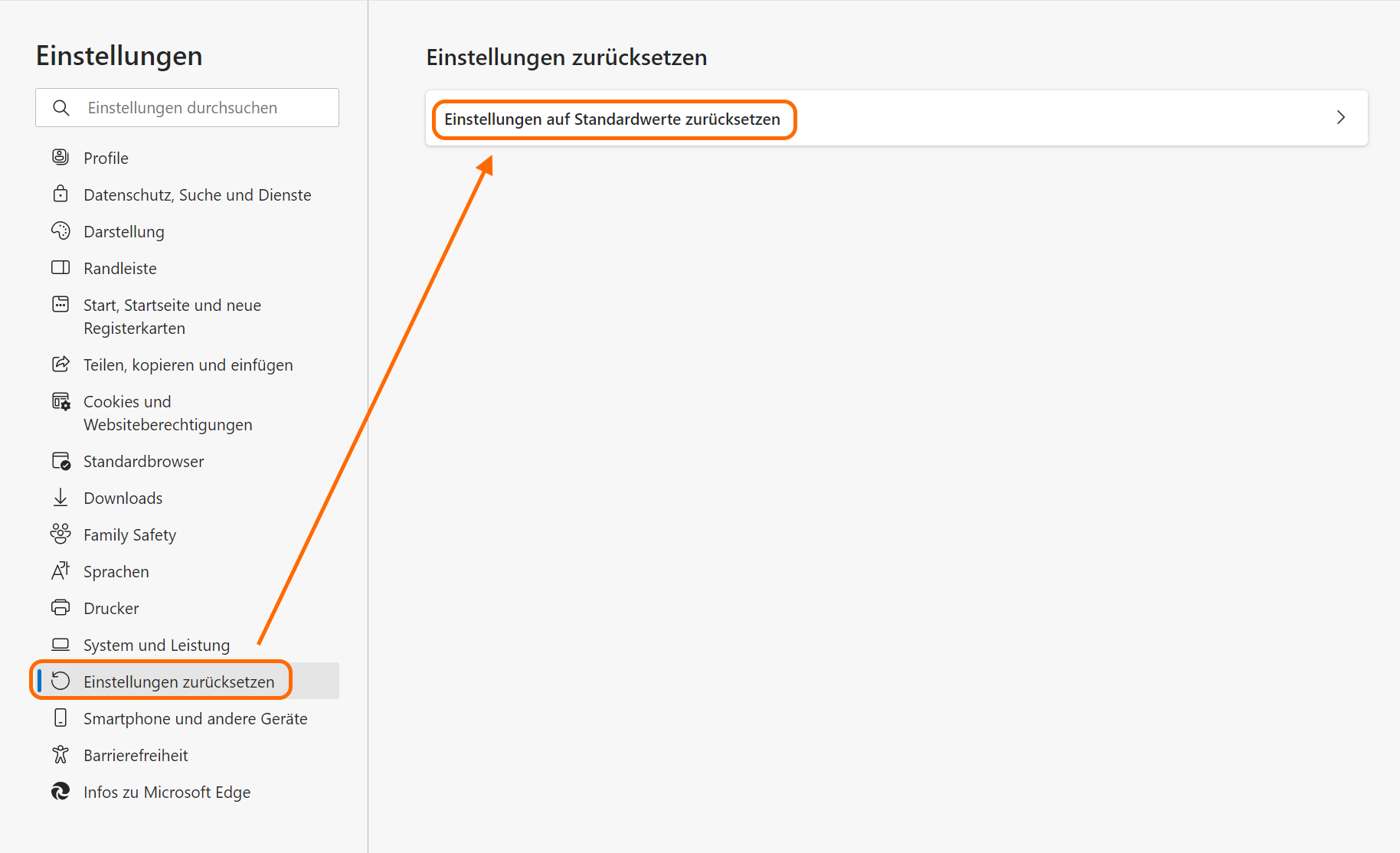The width and height of the screenshot is (1400, 853).
Task: Open Start, Startseite und neue Registerkarten
Action: (x=172, y=316)
